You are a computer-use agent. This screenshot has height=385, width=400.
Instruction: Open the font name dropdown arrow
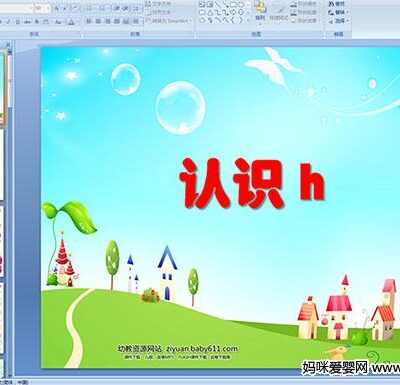point(31,8)
